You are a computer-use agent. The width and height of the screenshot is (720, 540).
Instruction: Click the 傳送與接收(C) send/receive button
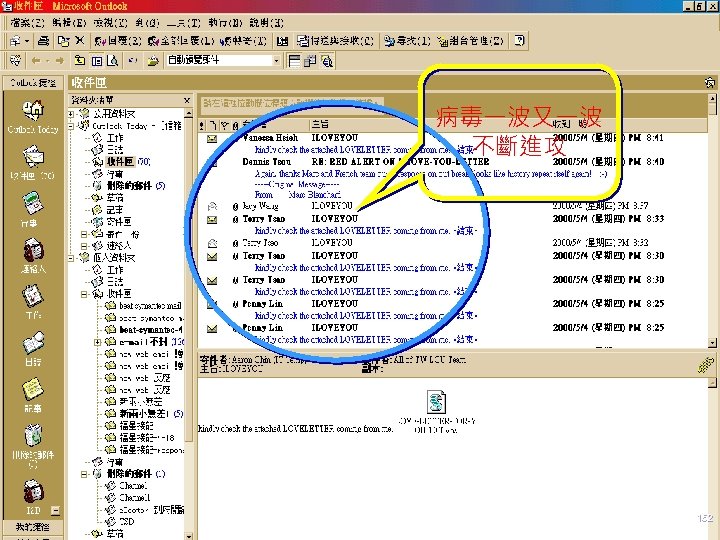(335, 41)
